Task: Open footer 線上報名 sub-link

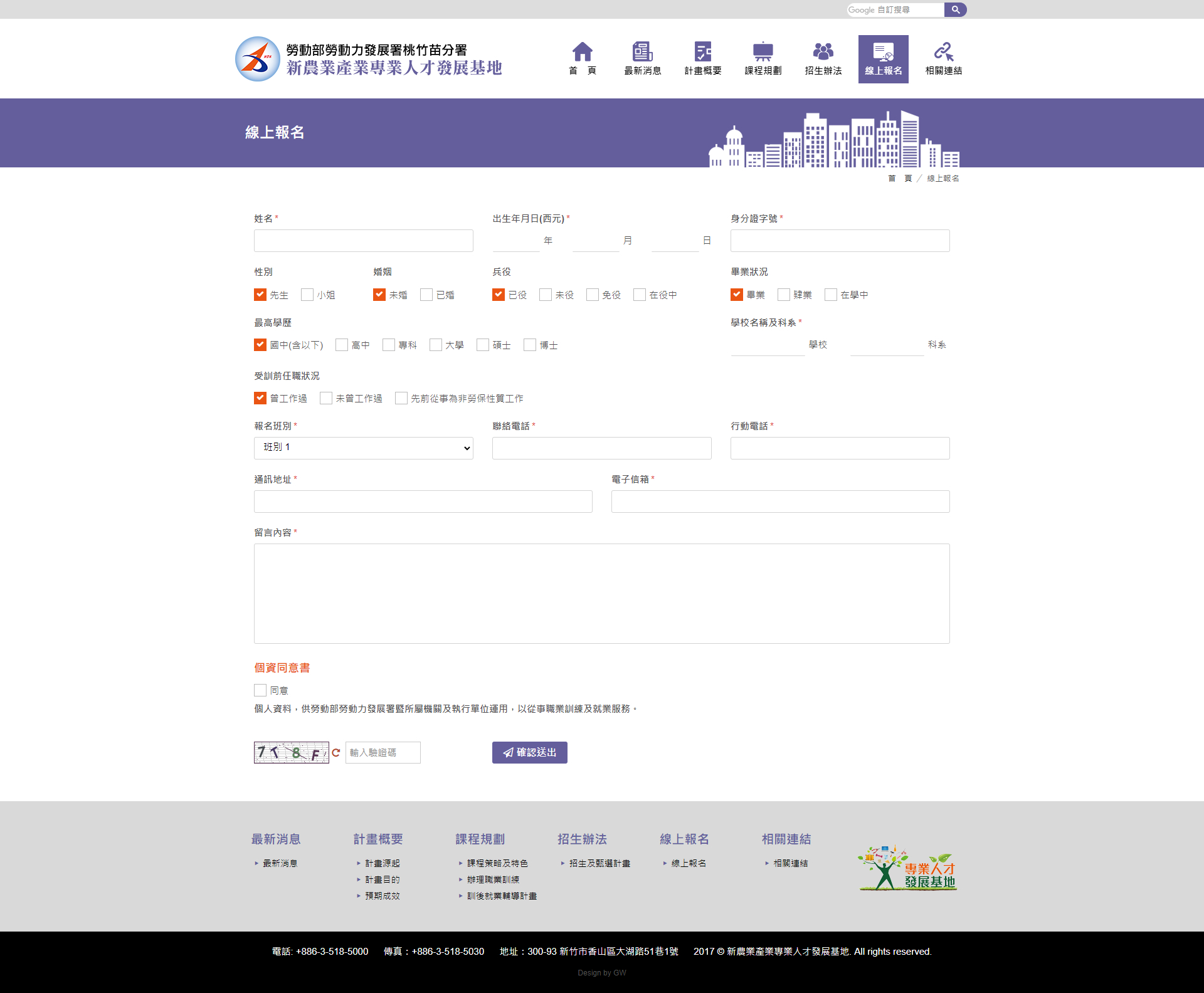Action: coord(689,863)
